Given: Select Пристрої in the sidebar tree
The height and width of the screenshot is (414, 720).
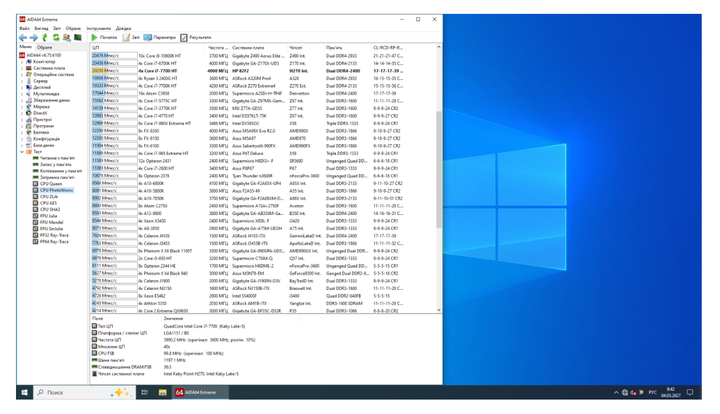Looking at the screenshot, I should click(x=42, y=119).
